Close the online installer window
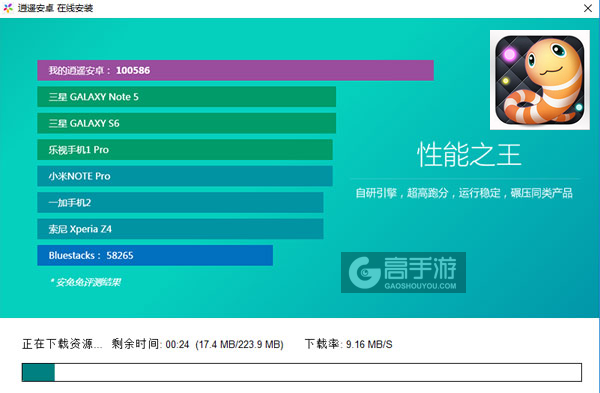The height and width of the screenshot is (393, 600). pos(588,8)
